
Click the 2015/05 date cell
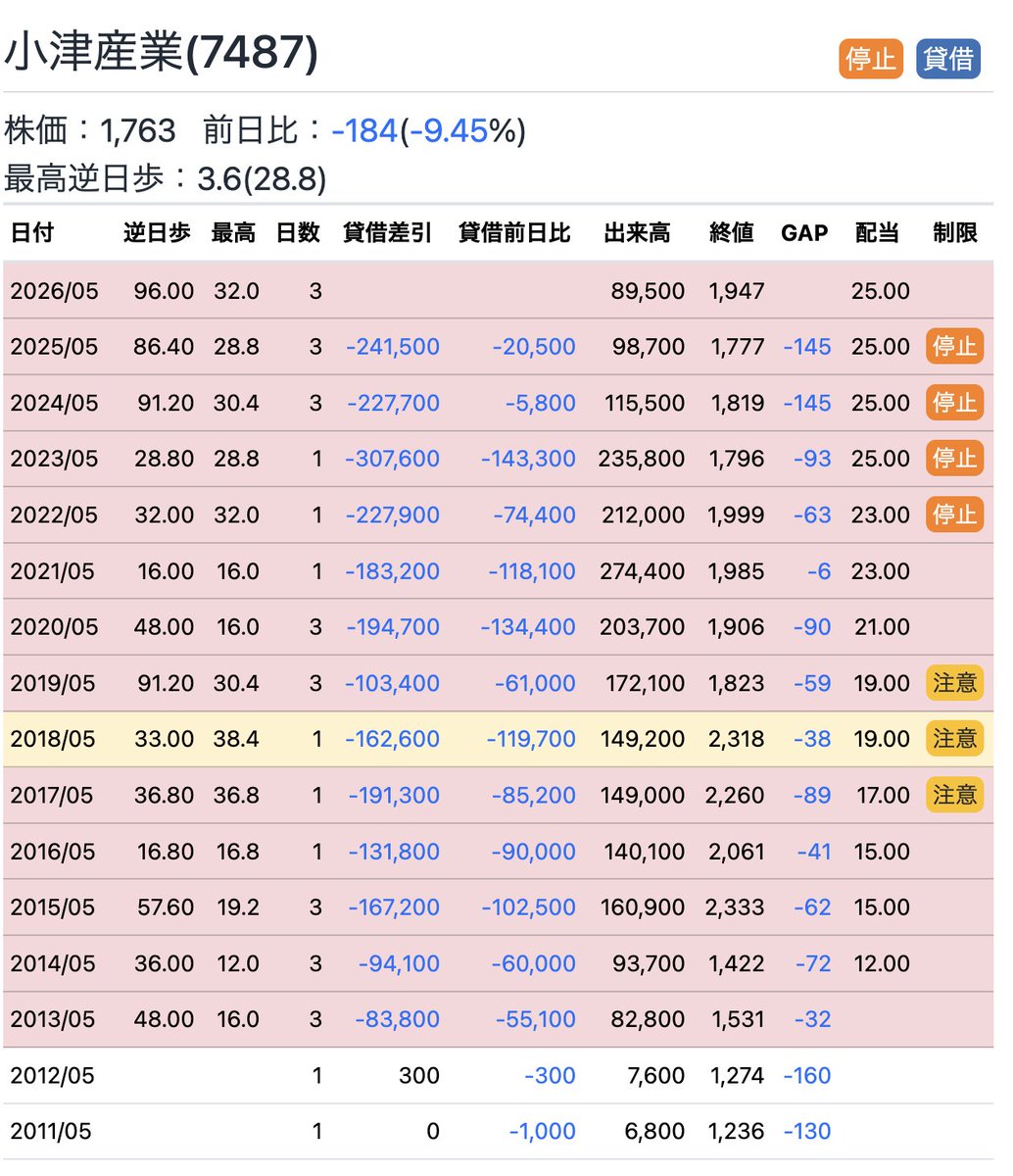[x=54, y=907]
